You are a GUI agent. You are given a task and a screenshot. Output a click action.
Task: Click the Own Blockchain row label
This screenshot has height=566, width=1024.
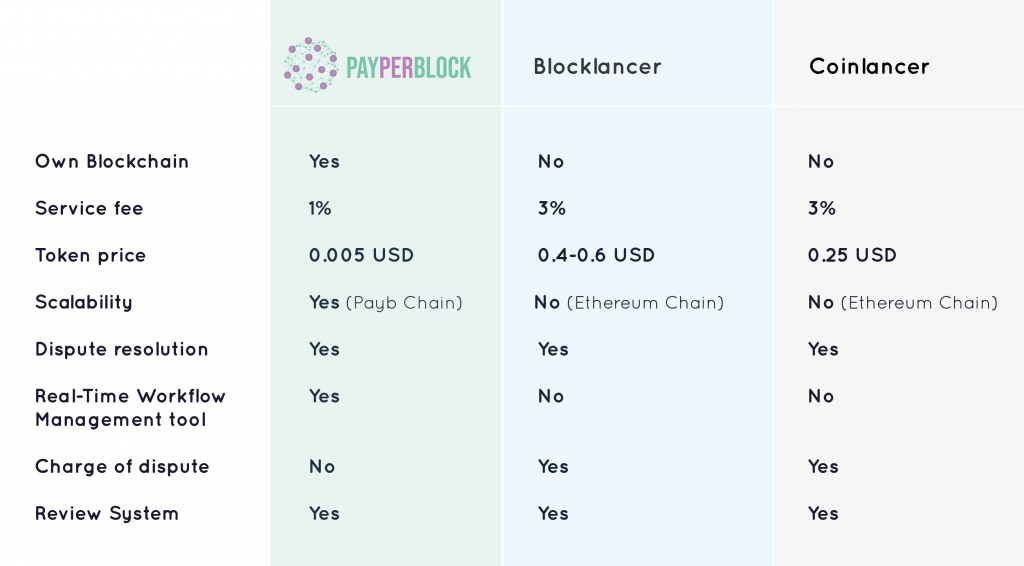pyautogui.click(x=112, y=161)
